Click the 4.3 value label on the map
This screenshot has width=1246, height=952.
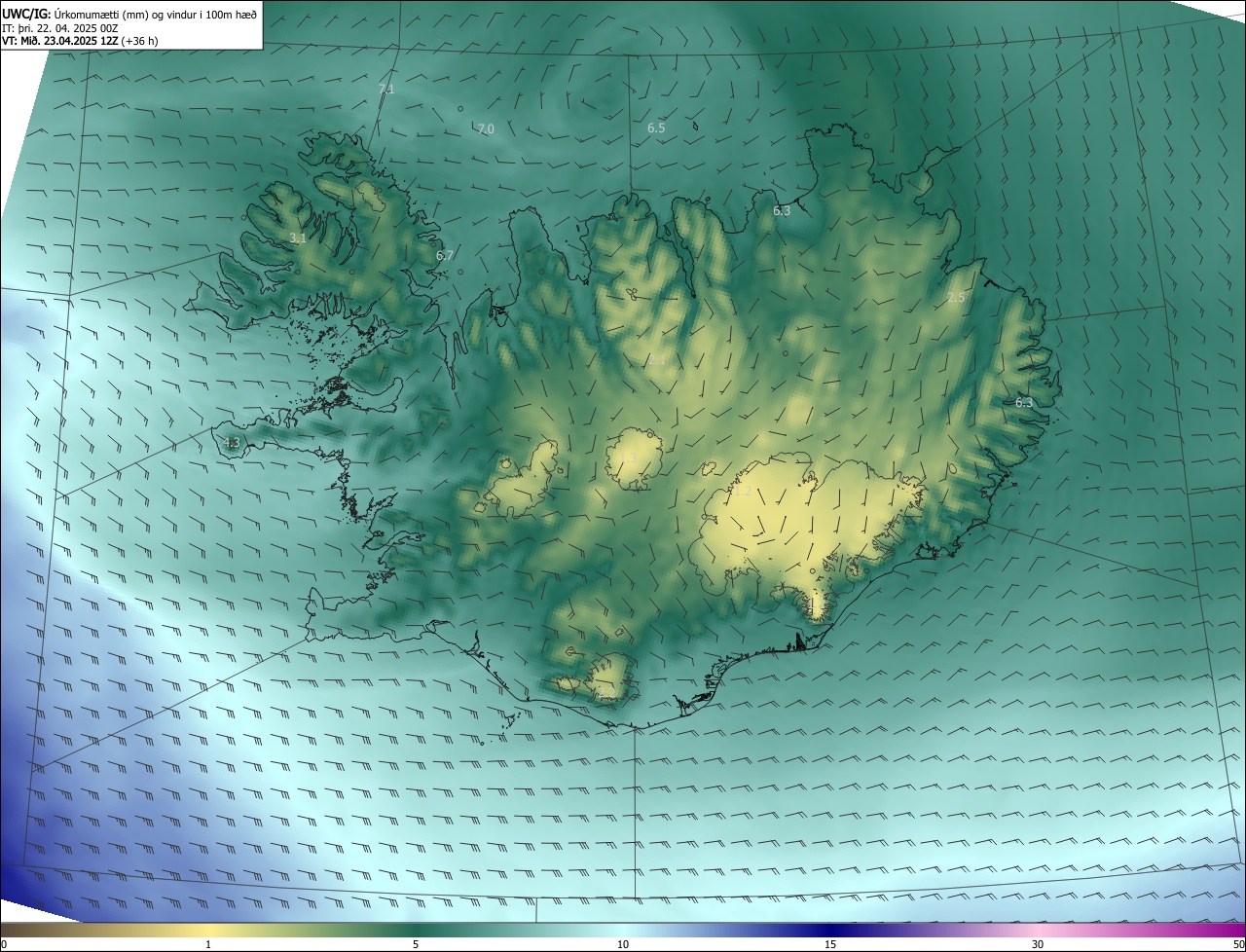[x=231, y=443]
